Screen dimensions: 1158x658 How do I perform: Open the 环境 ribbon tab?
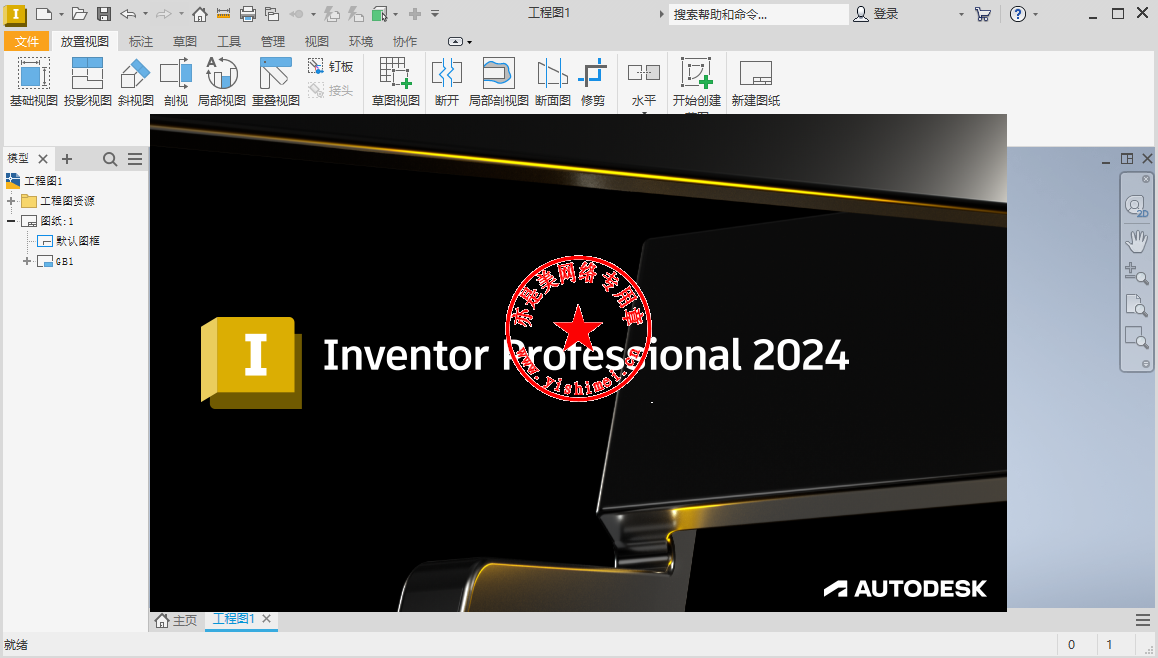361,41
